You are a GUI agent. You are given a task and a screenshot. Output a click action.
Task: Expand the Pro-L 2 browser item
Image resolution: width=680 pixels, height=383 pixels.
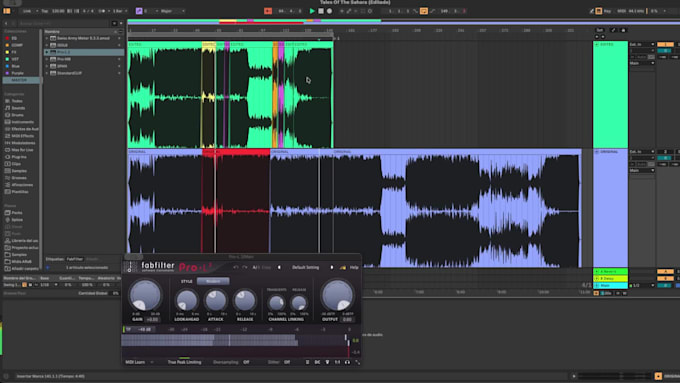pyautogui.click(x=47, y=52)
